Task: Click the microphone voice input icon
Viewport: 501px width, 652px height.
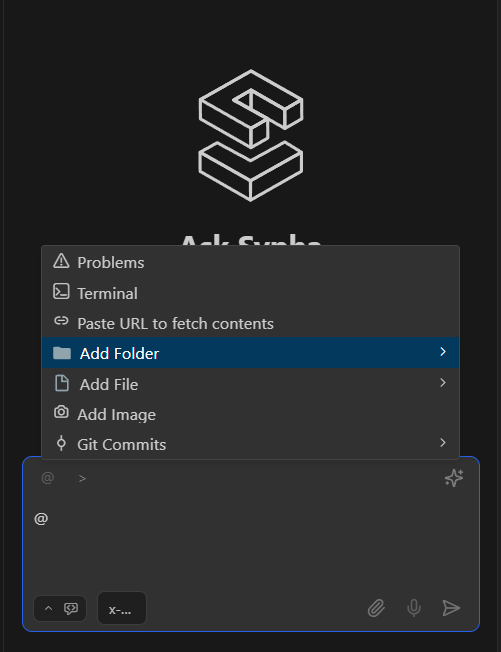Action: (x=414, y=608)
